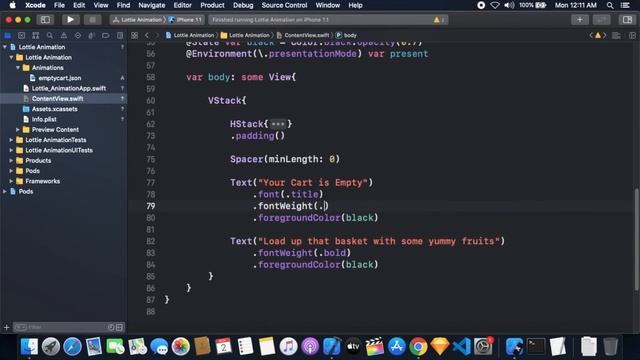Show the Test navigator diamond icon

tap(78, 36)
